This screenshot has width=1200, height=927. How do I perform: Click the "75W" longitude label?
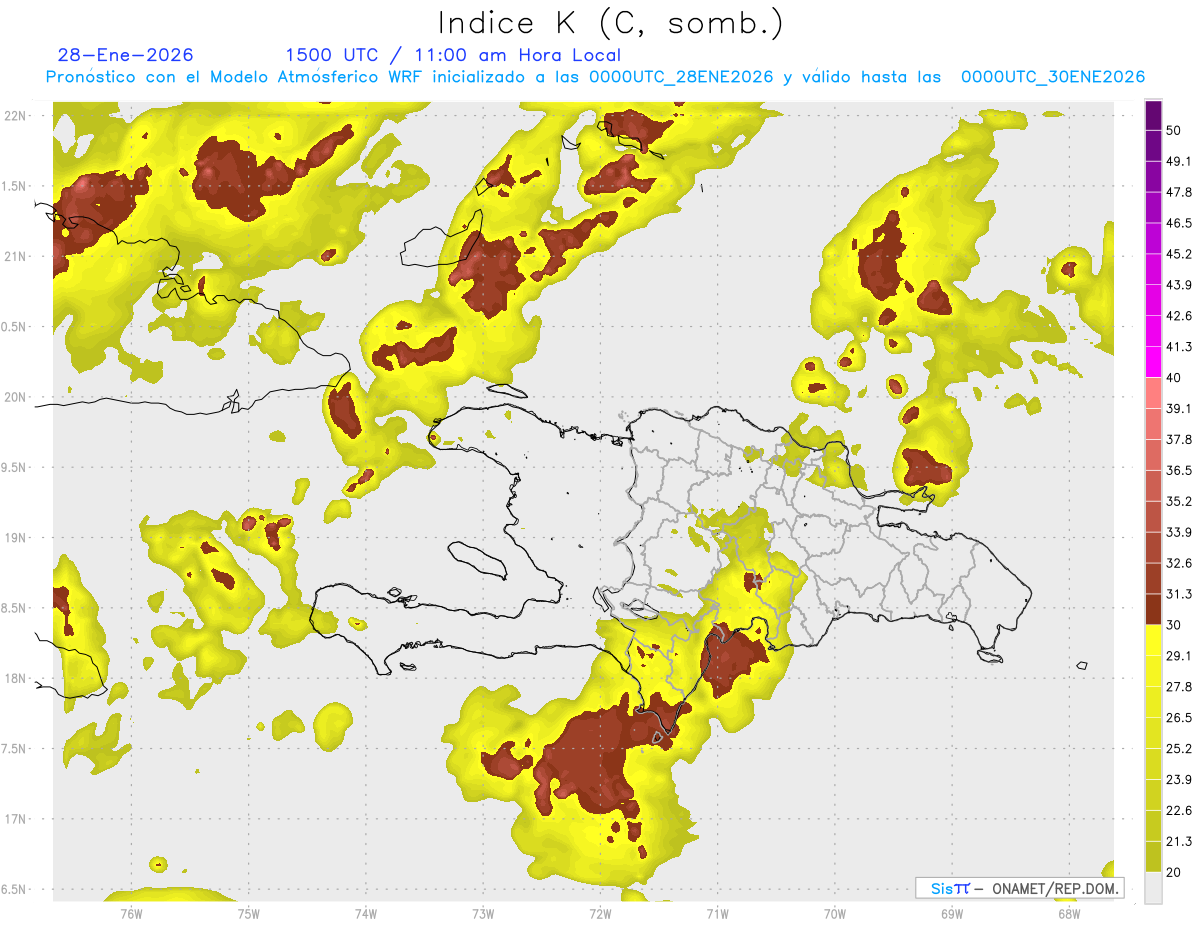[x=248, y=913]
